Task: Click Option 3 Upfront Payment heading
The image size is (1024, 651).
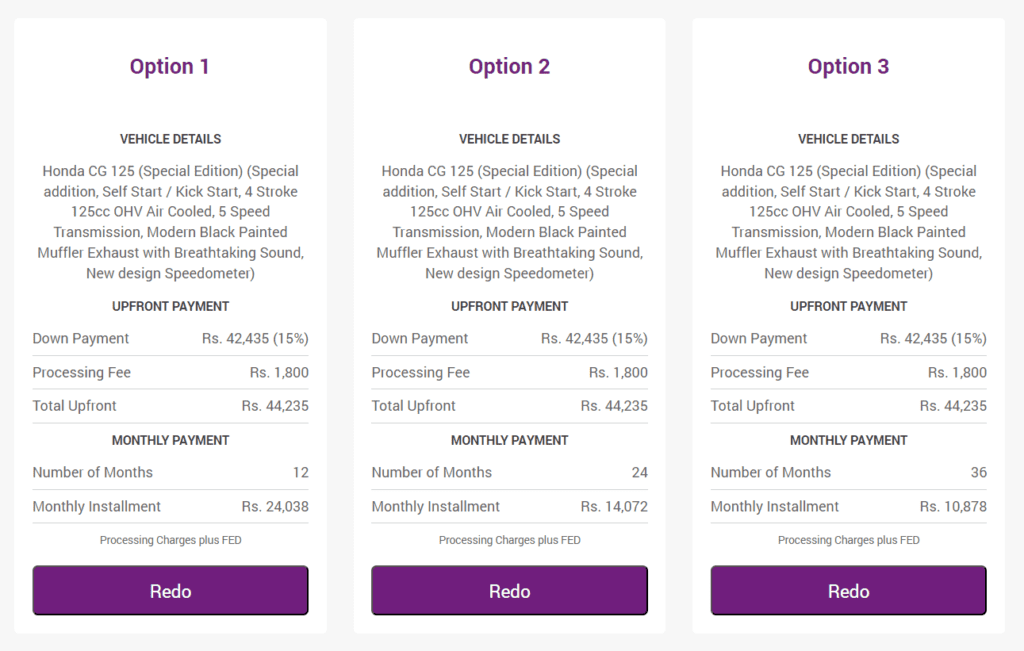Action: pyautogui.click(x=848, y=306)
